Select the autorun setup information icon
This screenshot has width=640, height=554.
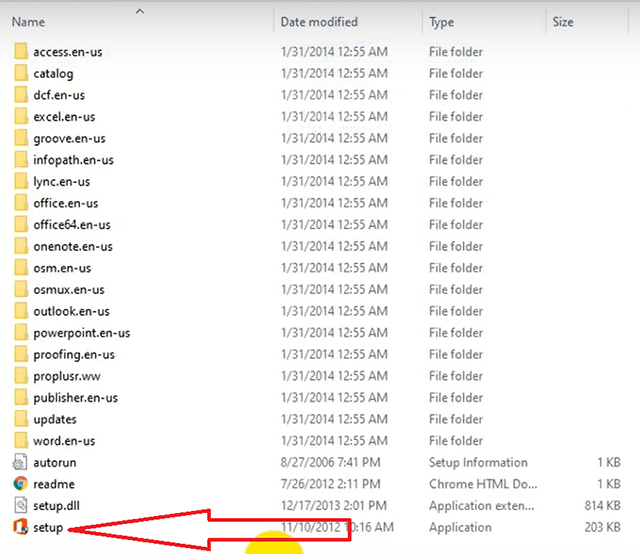coord(21,462)
